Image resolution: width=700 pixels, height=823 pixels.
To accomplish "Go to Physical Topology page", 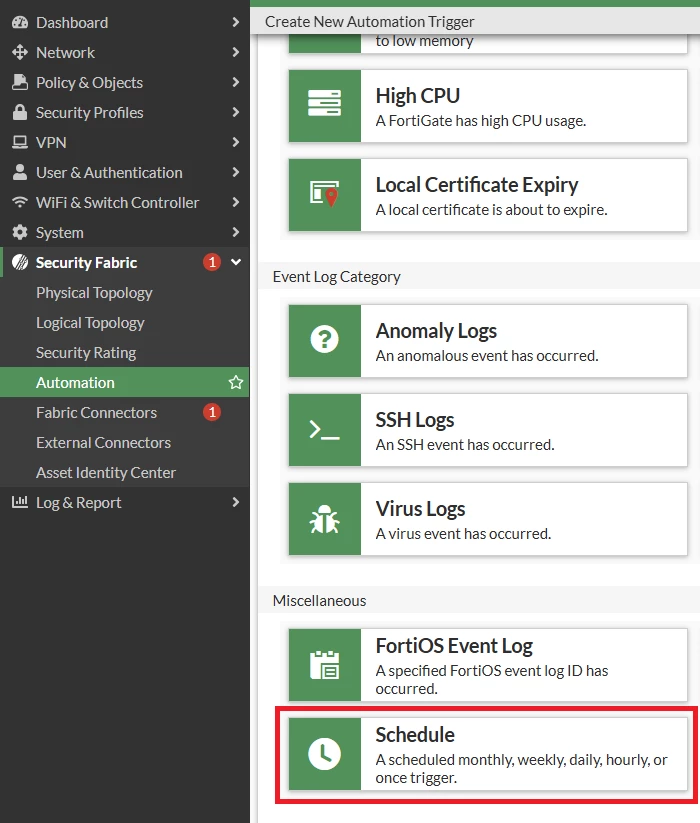I will tap(124, 292).
